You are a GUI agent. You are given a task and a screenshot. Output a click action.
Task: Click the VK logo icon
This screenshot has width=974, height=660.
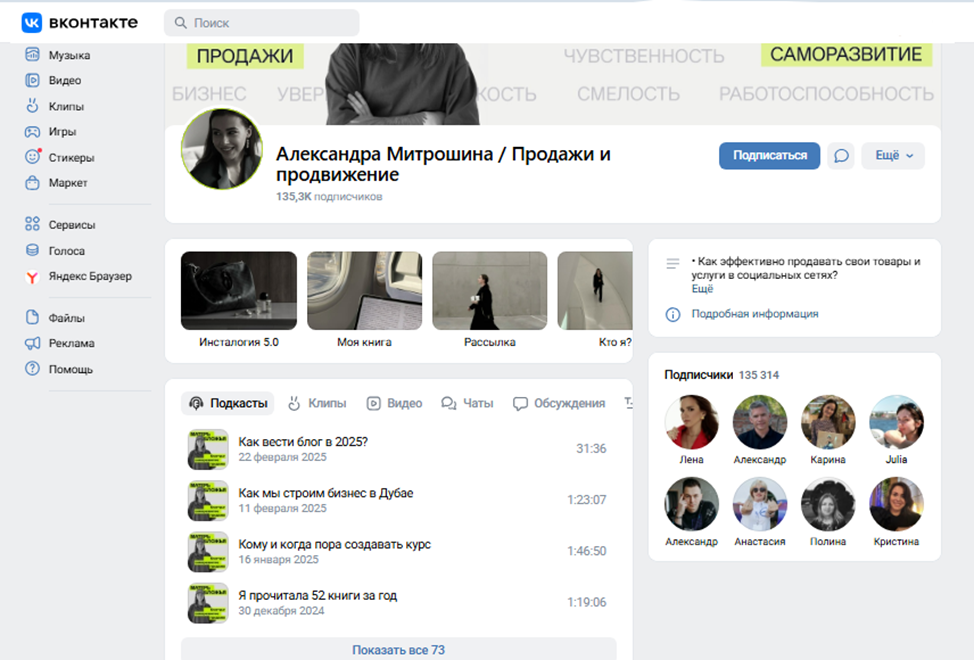32,23
